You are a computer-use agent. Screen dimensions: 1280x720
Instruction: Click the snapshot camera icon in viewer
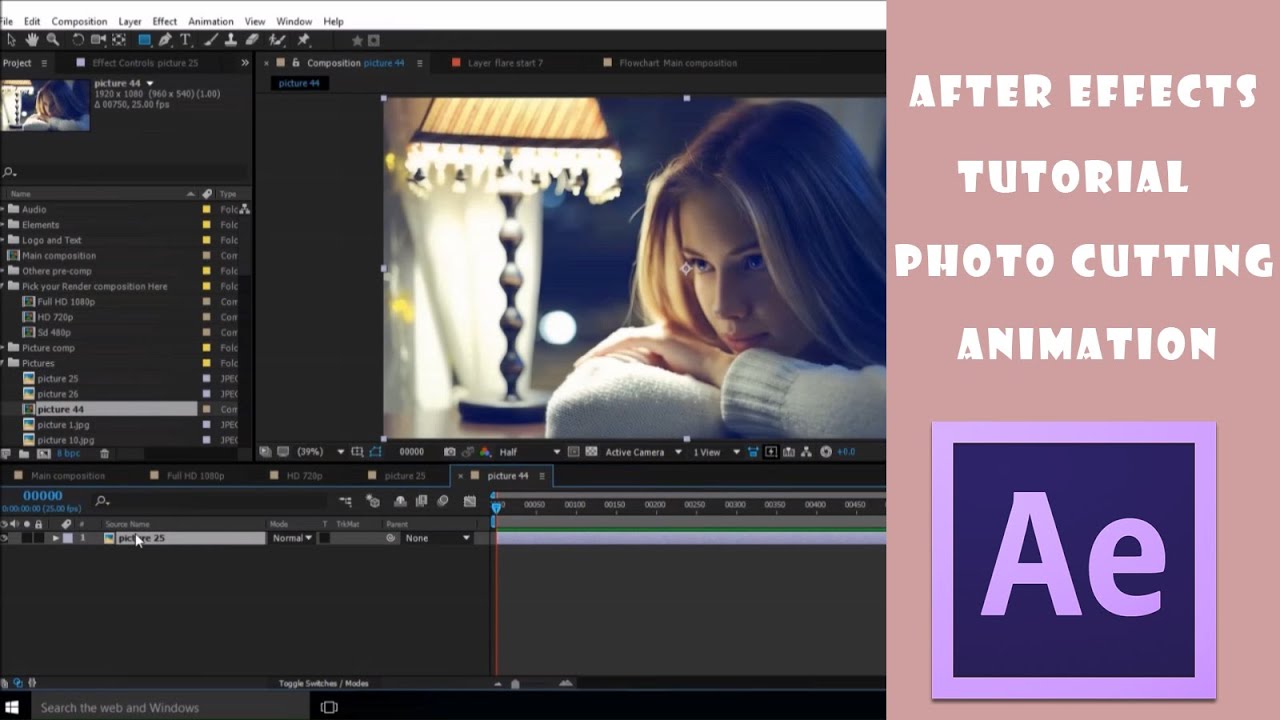[x=449, y=452]
